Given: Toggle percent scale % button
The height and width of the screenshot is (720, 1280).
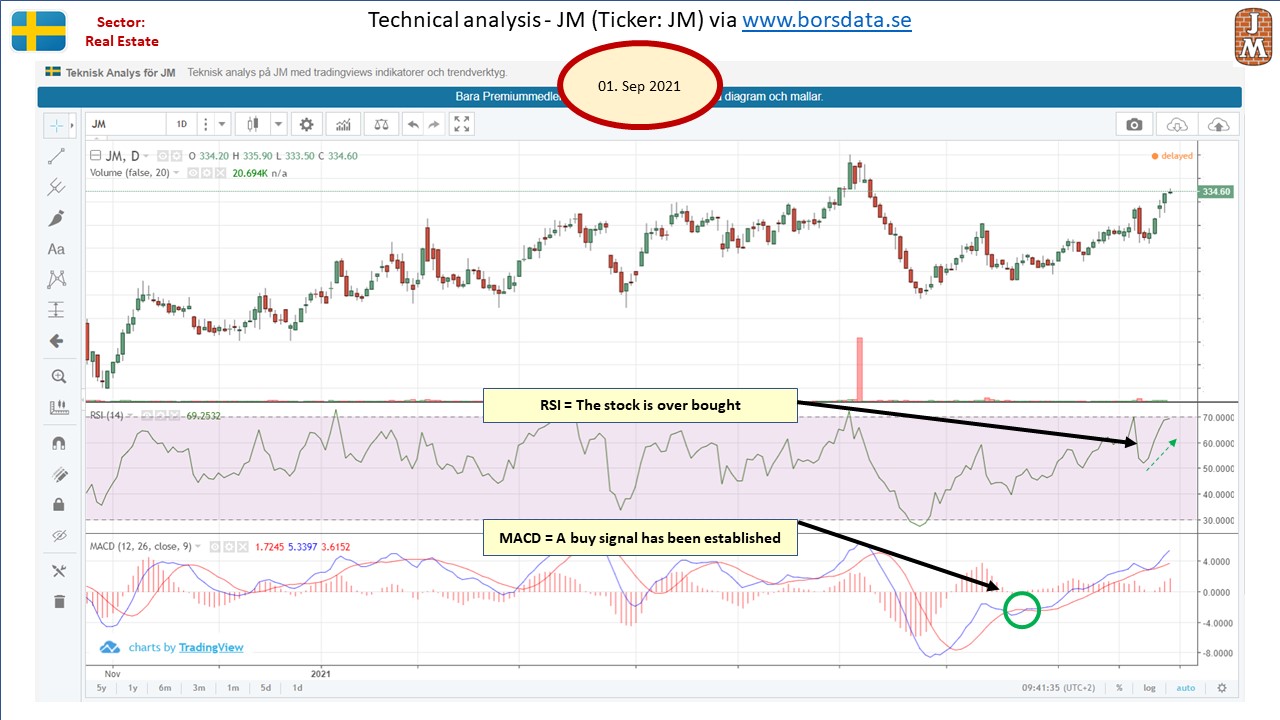Looking at the screenshot, I should click(1120, 688).
